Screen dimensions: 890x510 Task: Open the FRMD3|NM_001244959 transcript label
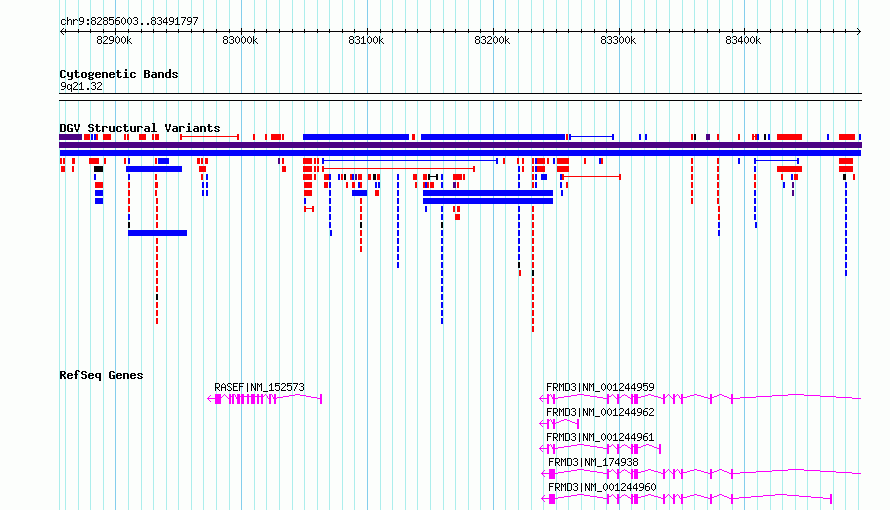600,387
